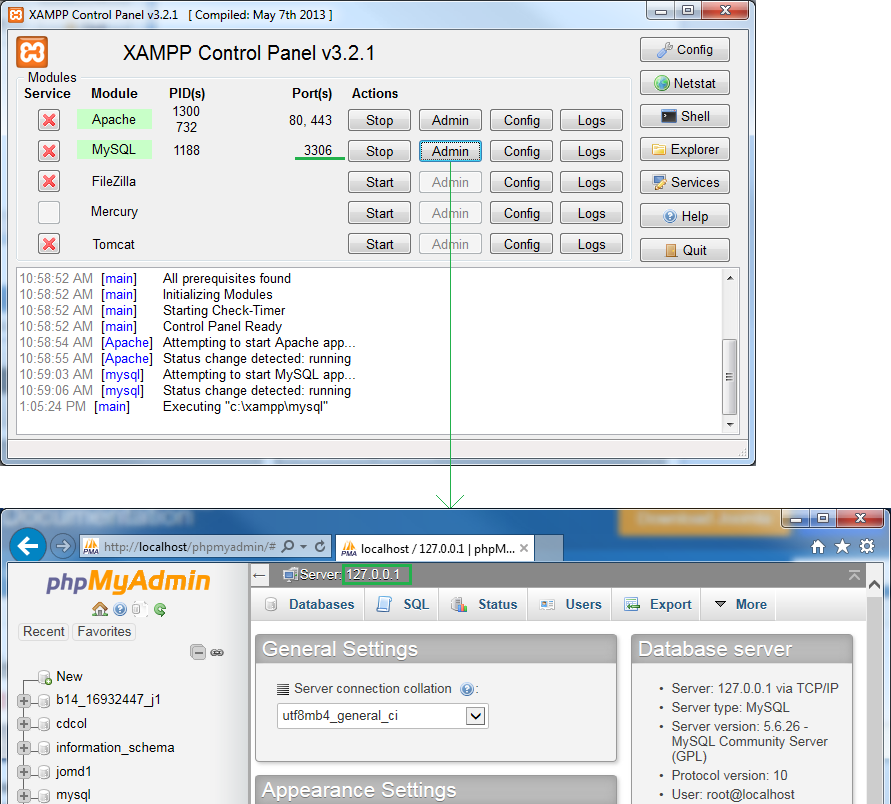Click the collation help question icon
This screenshot has width=891, height=804.
point(466,689)
